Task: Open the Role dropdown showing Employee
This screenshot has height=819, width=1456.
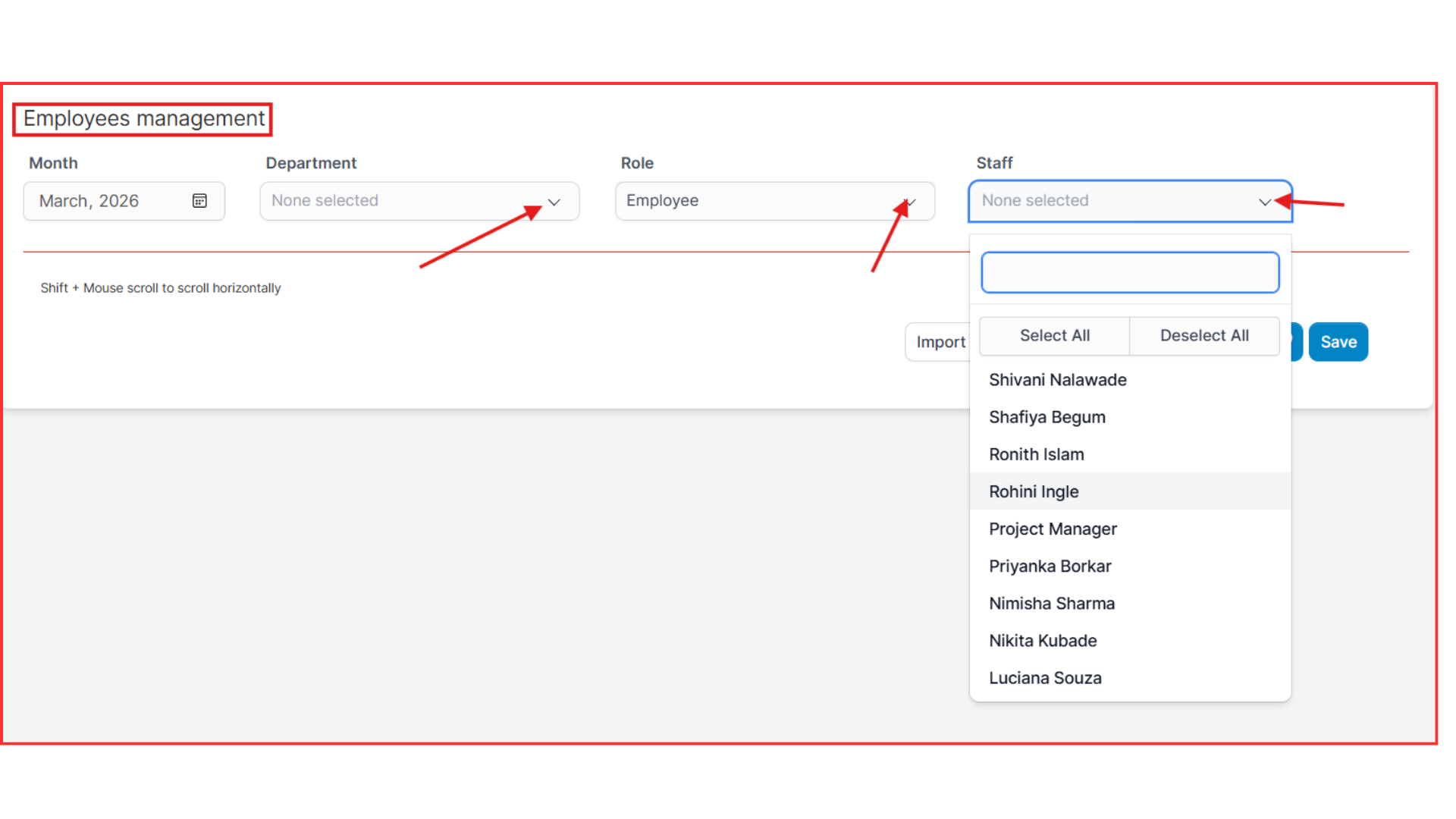Action: click(x=773, y=201)
